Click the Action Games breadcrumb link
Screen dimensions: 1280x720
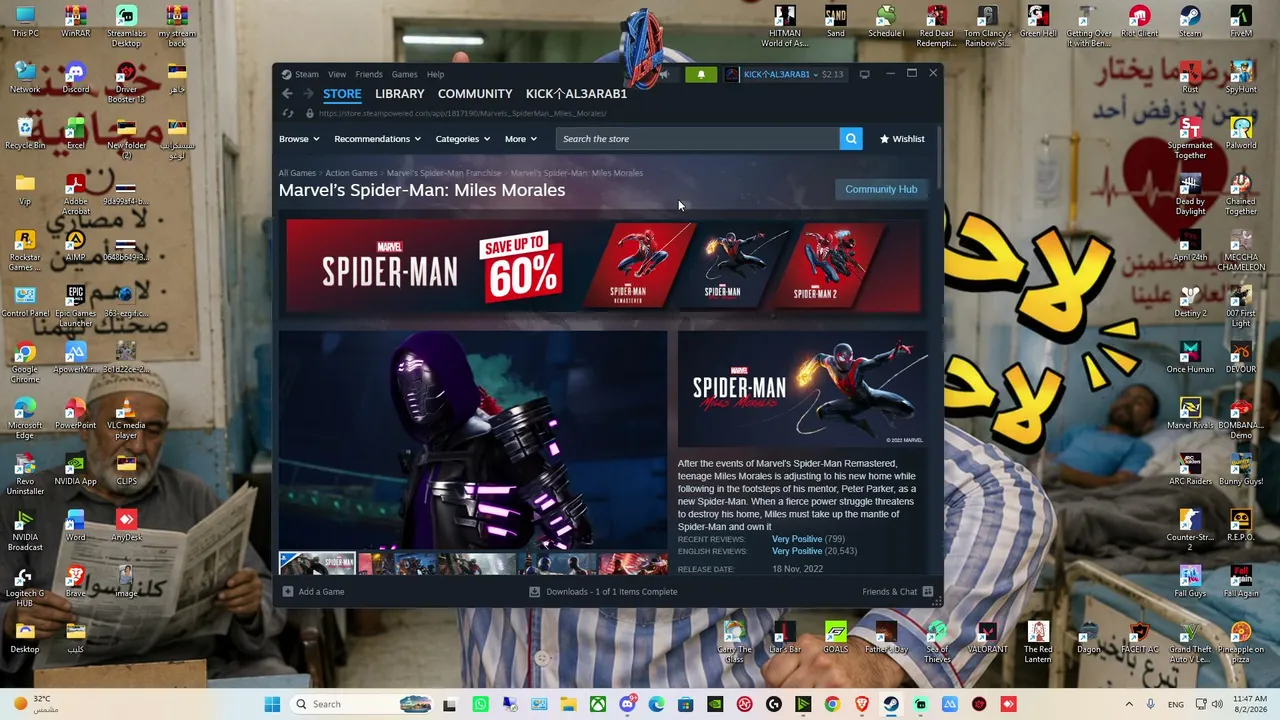point(351,173)
